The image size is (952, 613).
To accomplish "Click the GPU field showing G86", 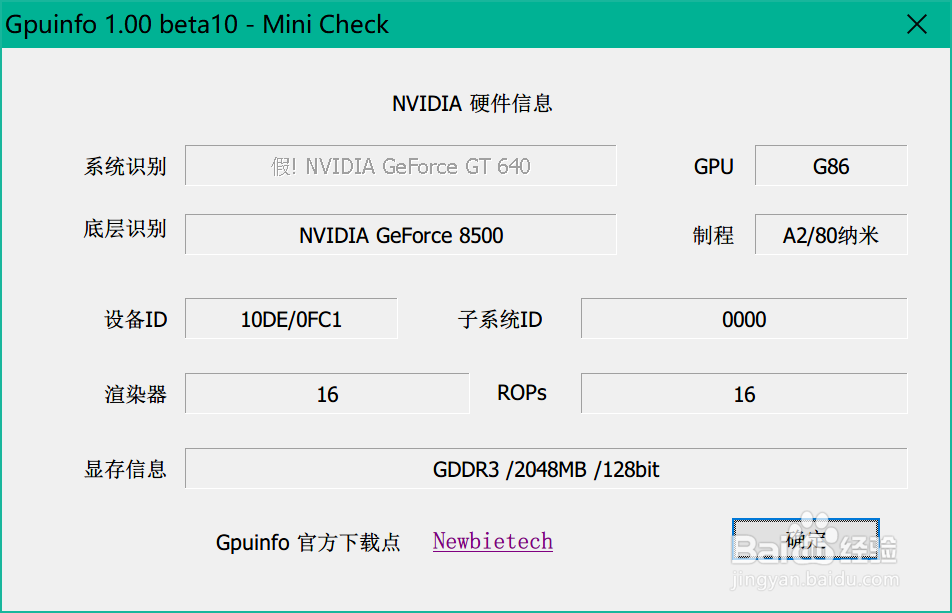I will point(831,165).
